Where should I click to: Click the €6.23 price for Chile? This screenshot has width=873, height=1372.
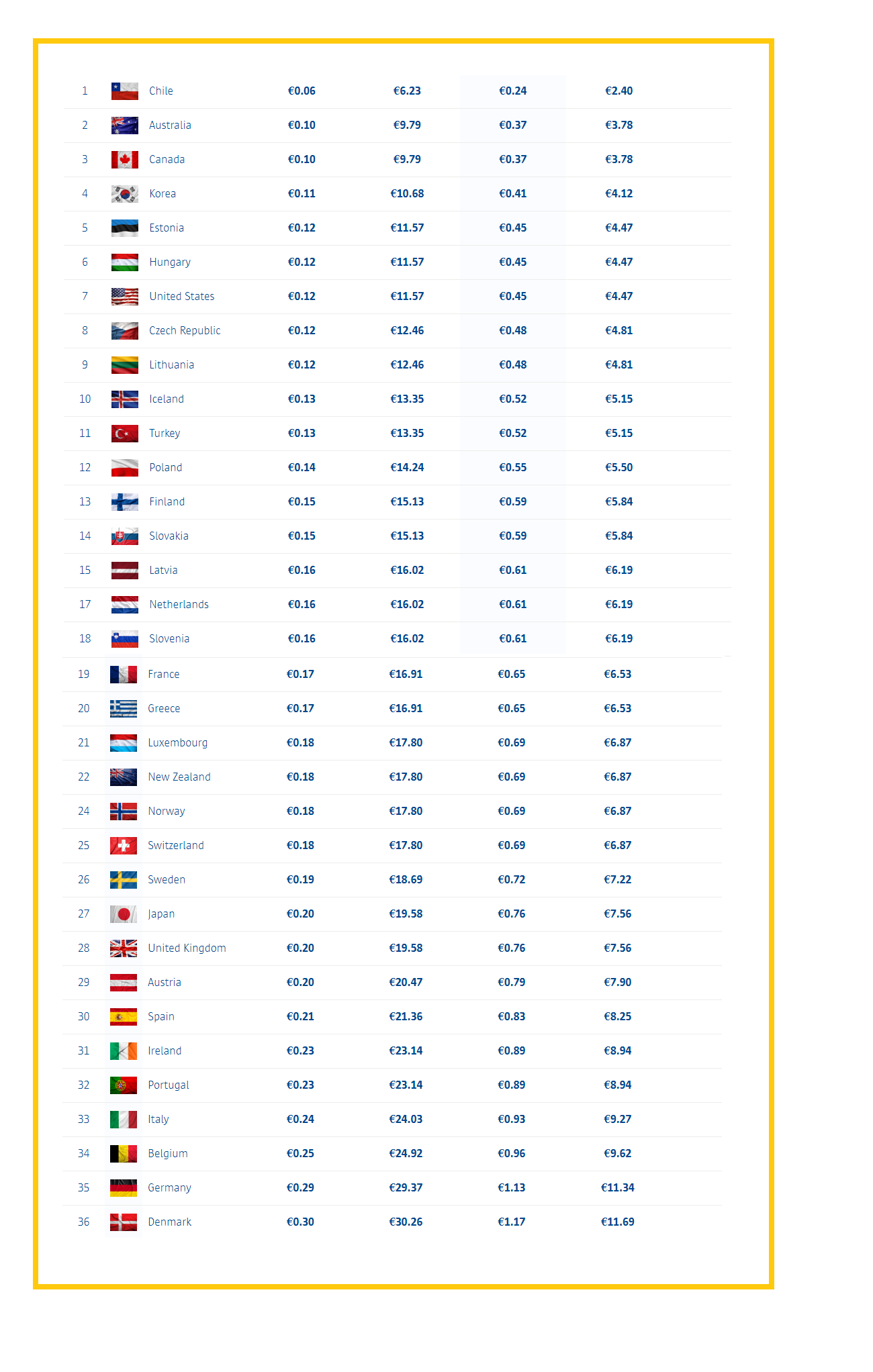tap(407, 91)
